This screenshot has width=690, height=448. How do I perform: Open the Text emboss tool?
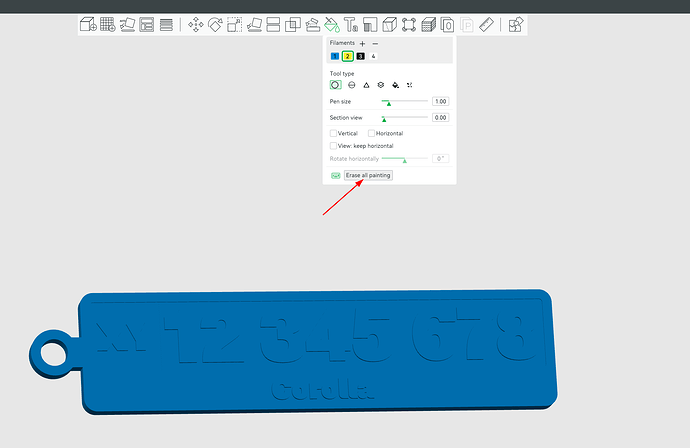pos(351,25)
